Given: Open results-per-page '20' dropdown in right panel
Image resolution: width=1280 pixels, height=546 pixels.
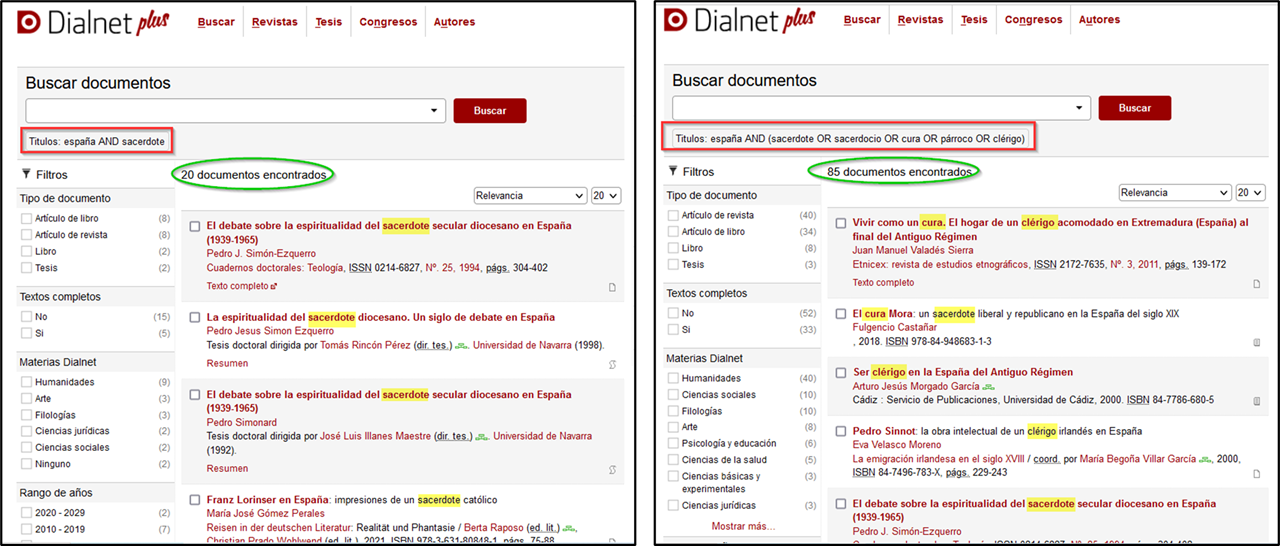Looking at the screenshot, I should click(1250, 193).
